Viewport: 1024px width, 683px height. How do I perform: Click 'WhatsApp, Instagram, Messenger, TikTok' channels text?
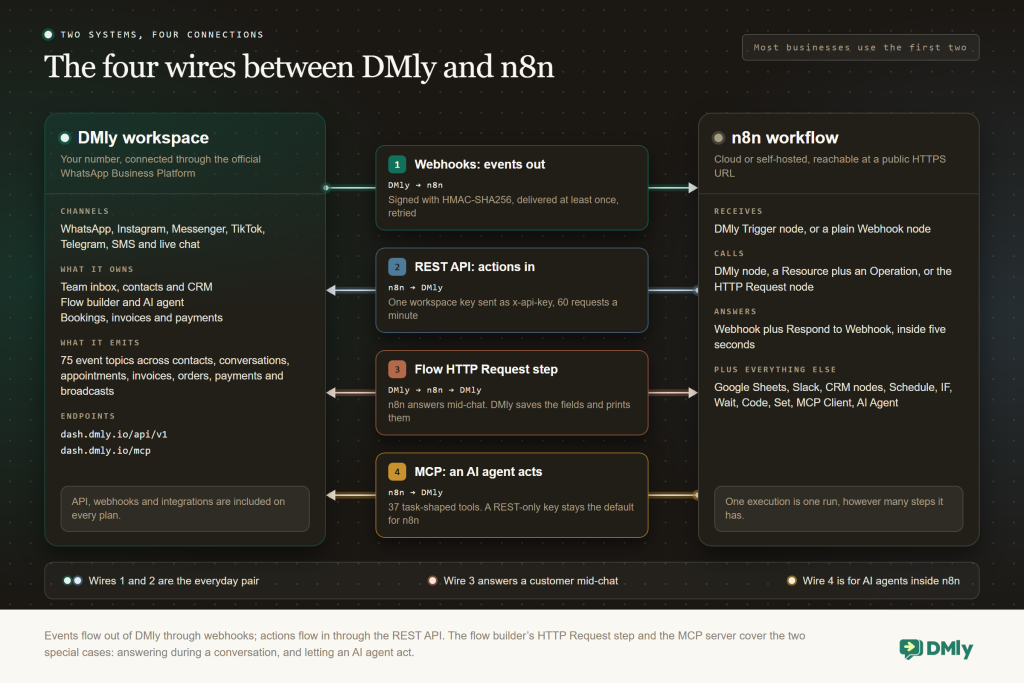coord(163,236)
